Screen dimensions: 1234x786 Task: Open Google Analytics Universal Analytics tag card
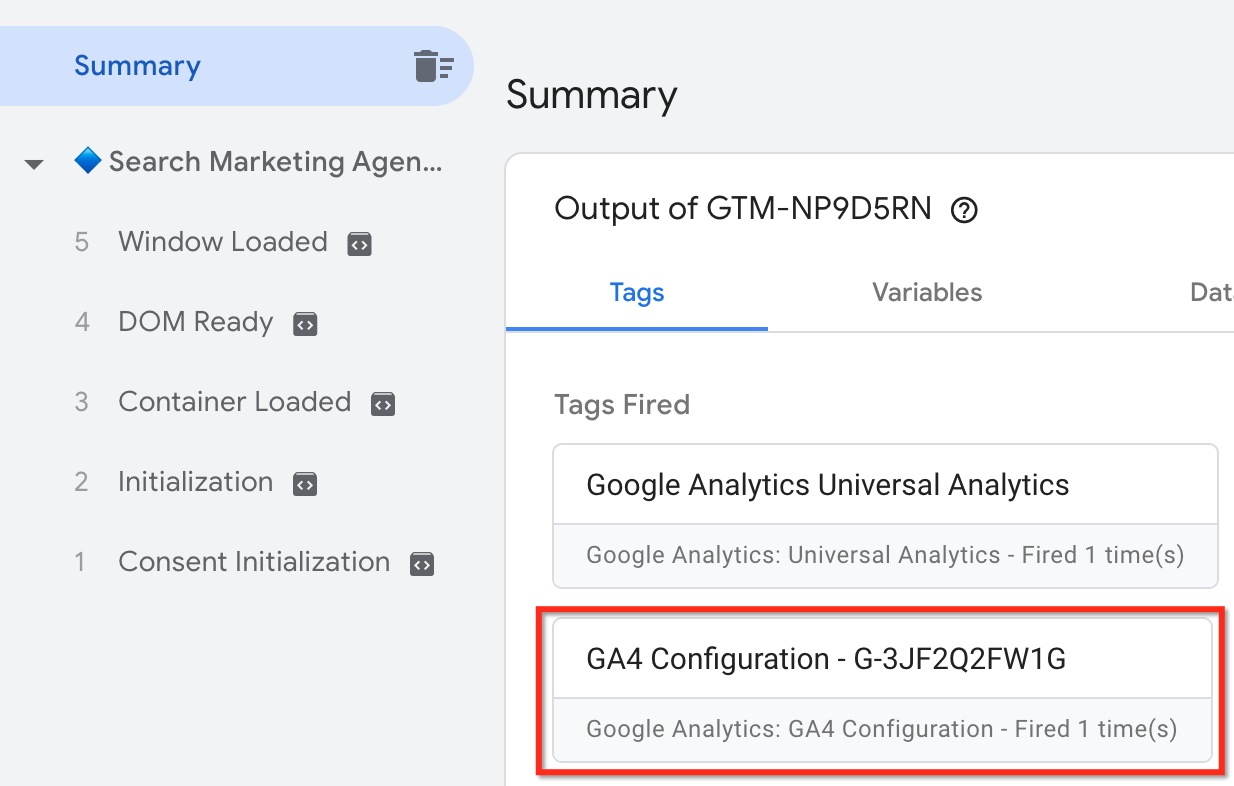point(886,516)
